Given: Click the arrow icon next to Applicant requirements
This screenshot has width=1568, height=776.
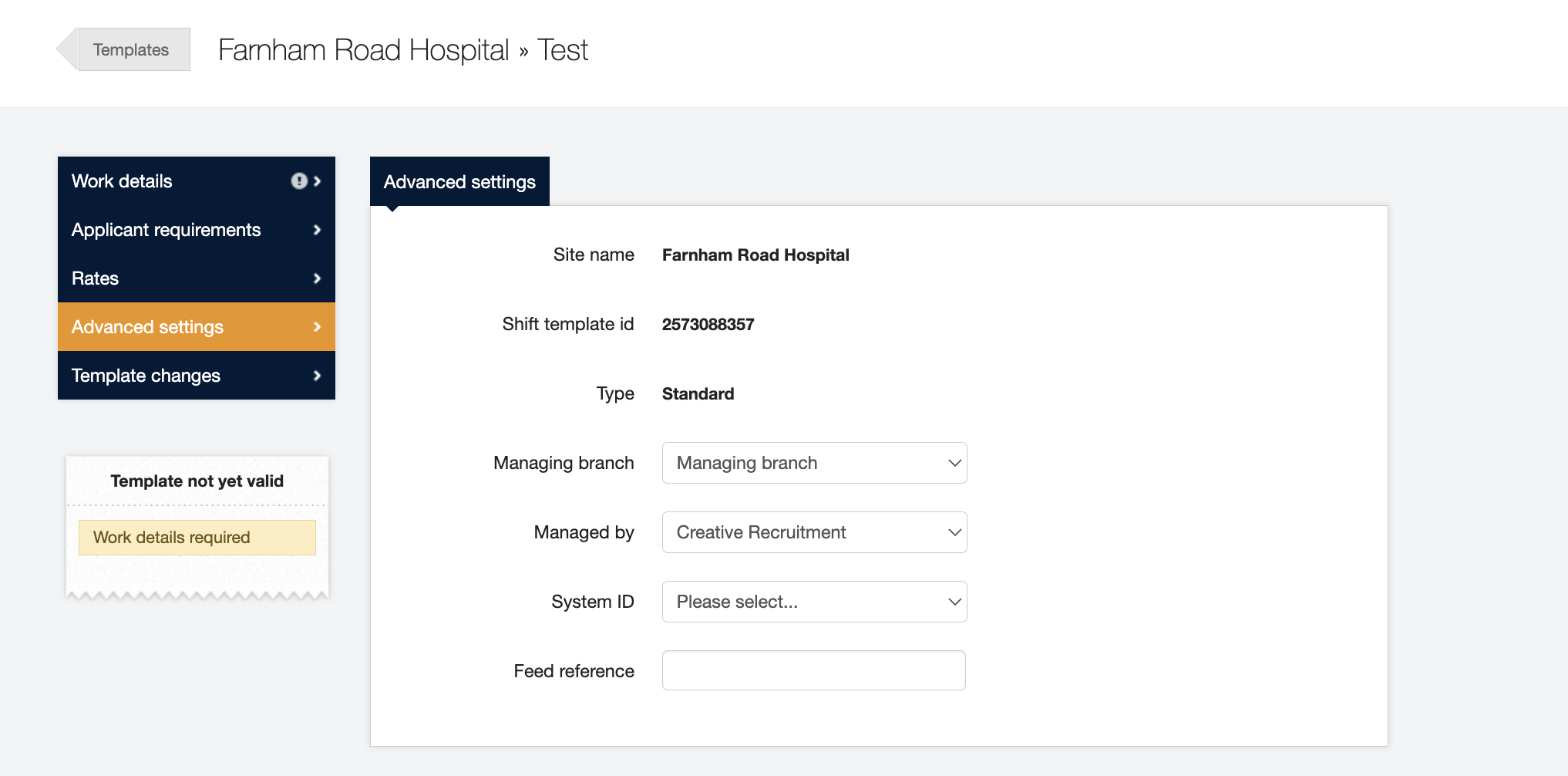Looking at the screenshot, I should pos(317,230).
